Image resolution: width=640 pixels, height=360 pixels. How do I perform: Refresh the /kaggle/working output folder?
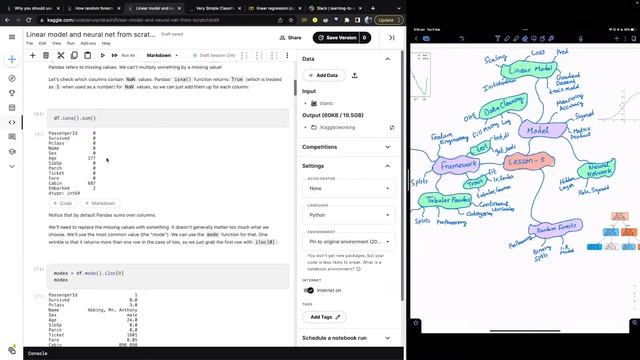pyautogui.click(x=392, y=128)
